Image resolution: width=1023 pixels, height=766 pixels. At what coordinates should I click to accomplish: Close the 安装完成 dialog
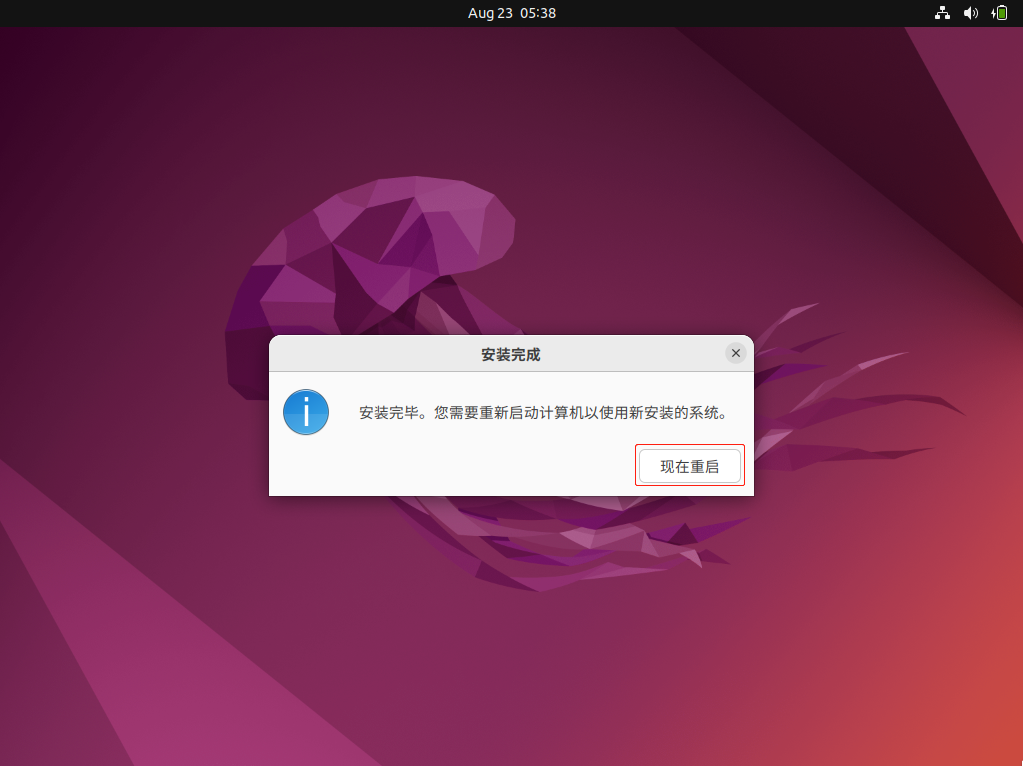coord(736,353)
